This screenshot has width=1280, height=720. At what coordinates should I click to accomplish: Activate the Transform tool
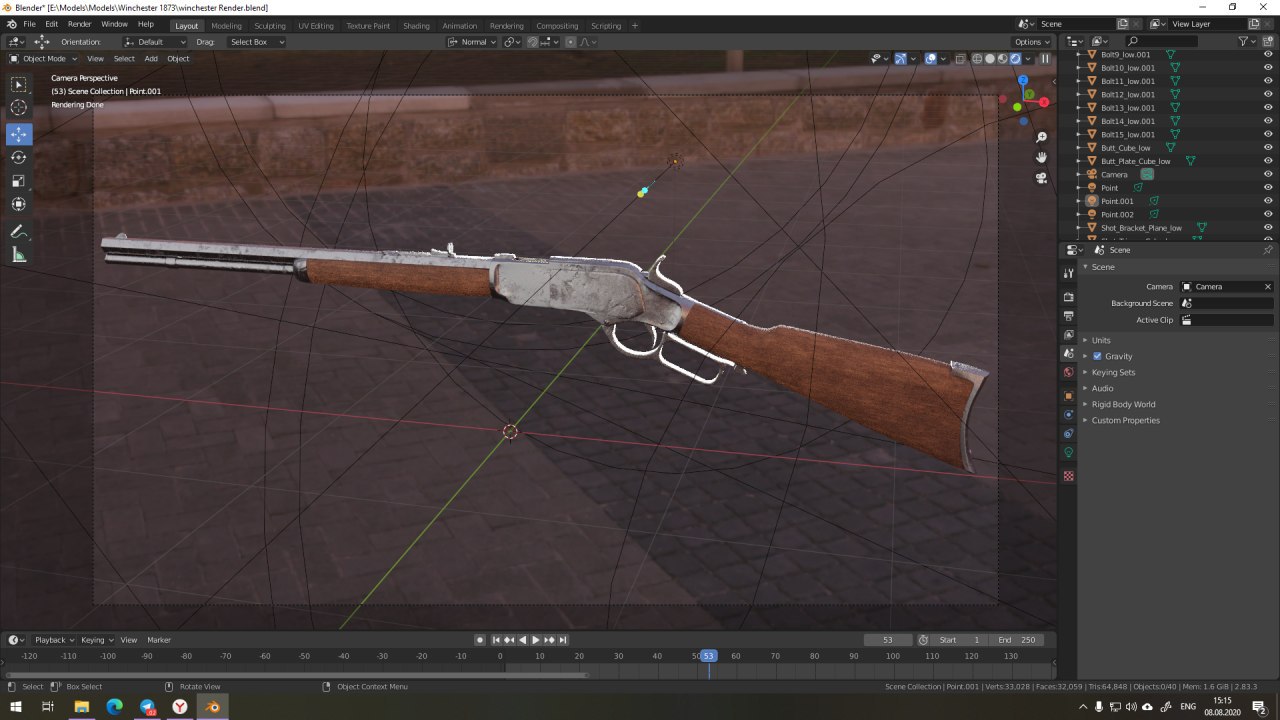point(19,204)
